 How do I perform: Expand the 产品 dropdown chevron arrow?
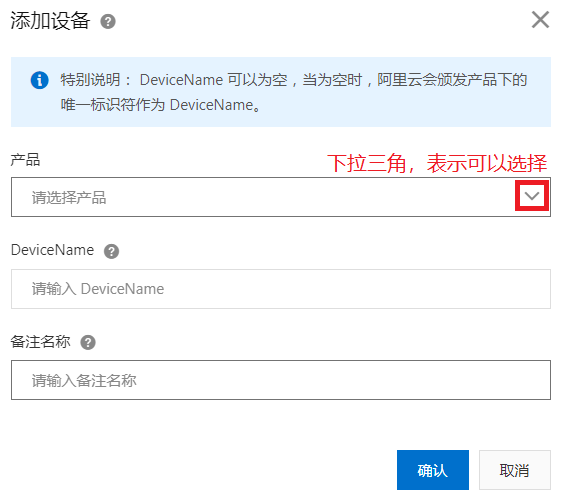click(531, 196)
